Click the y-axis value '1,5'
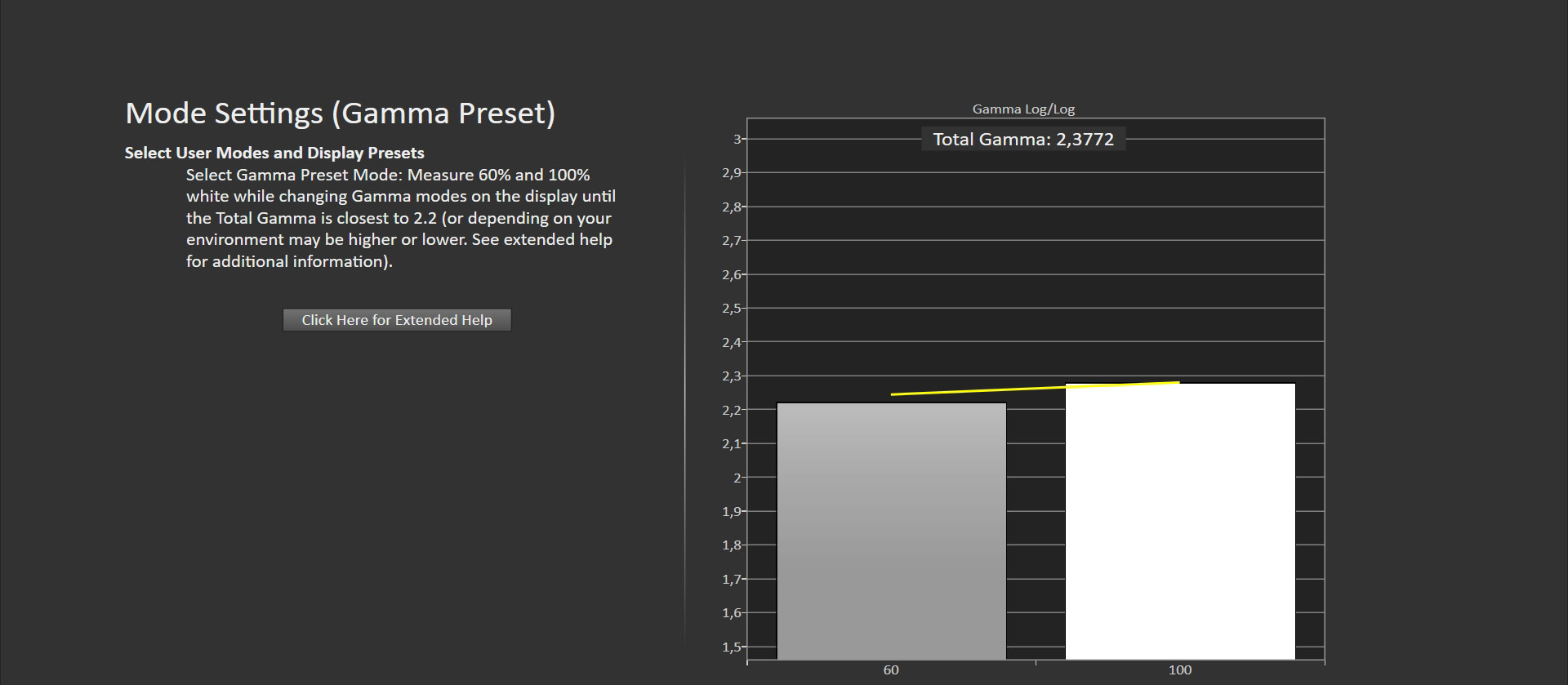1568x685 pixels. click(732, 647)
